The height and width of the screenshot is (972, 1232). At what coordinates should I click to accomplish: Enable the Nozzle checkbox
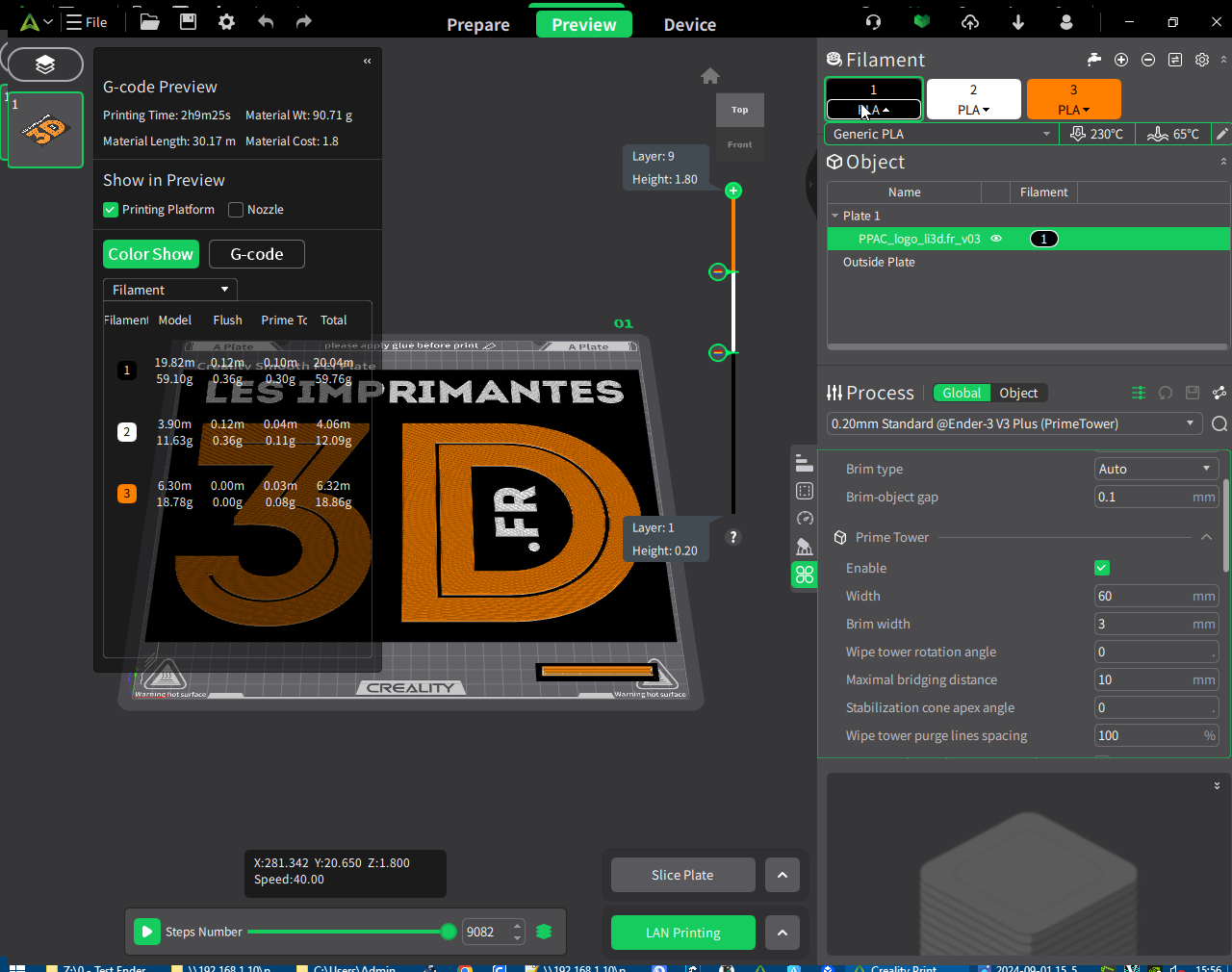(x=236, y=209)
